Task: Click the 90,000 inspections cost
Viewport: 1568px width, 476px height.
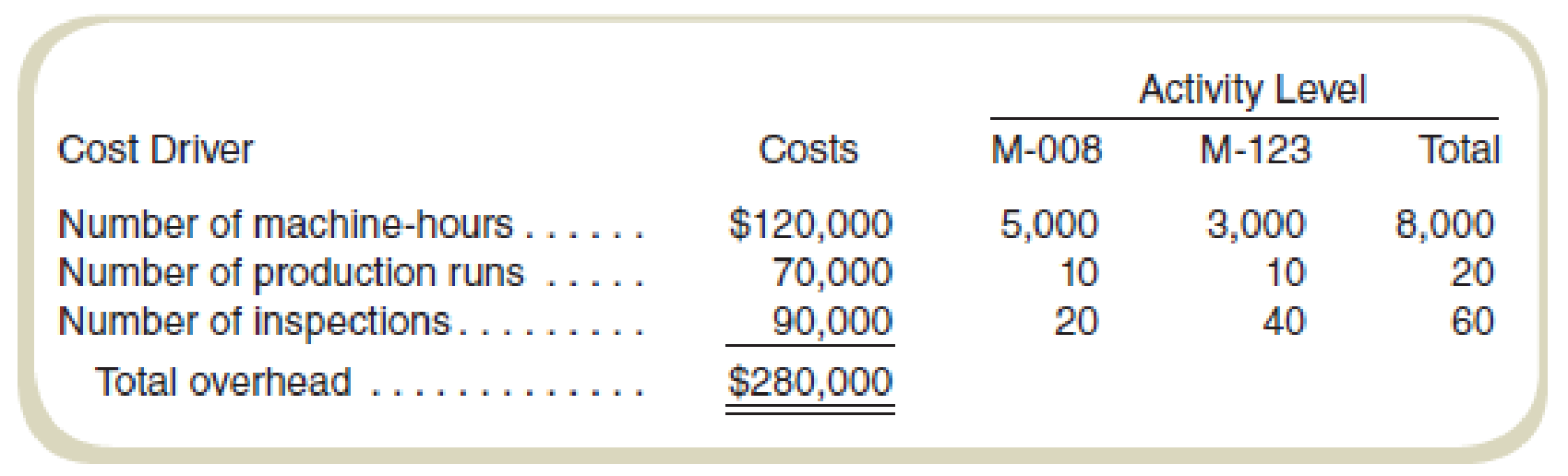Action: click(832, 321)
